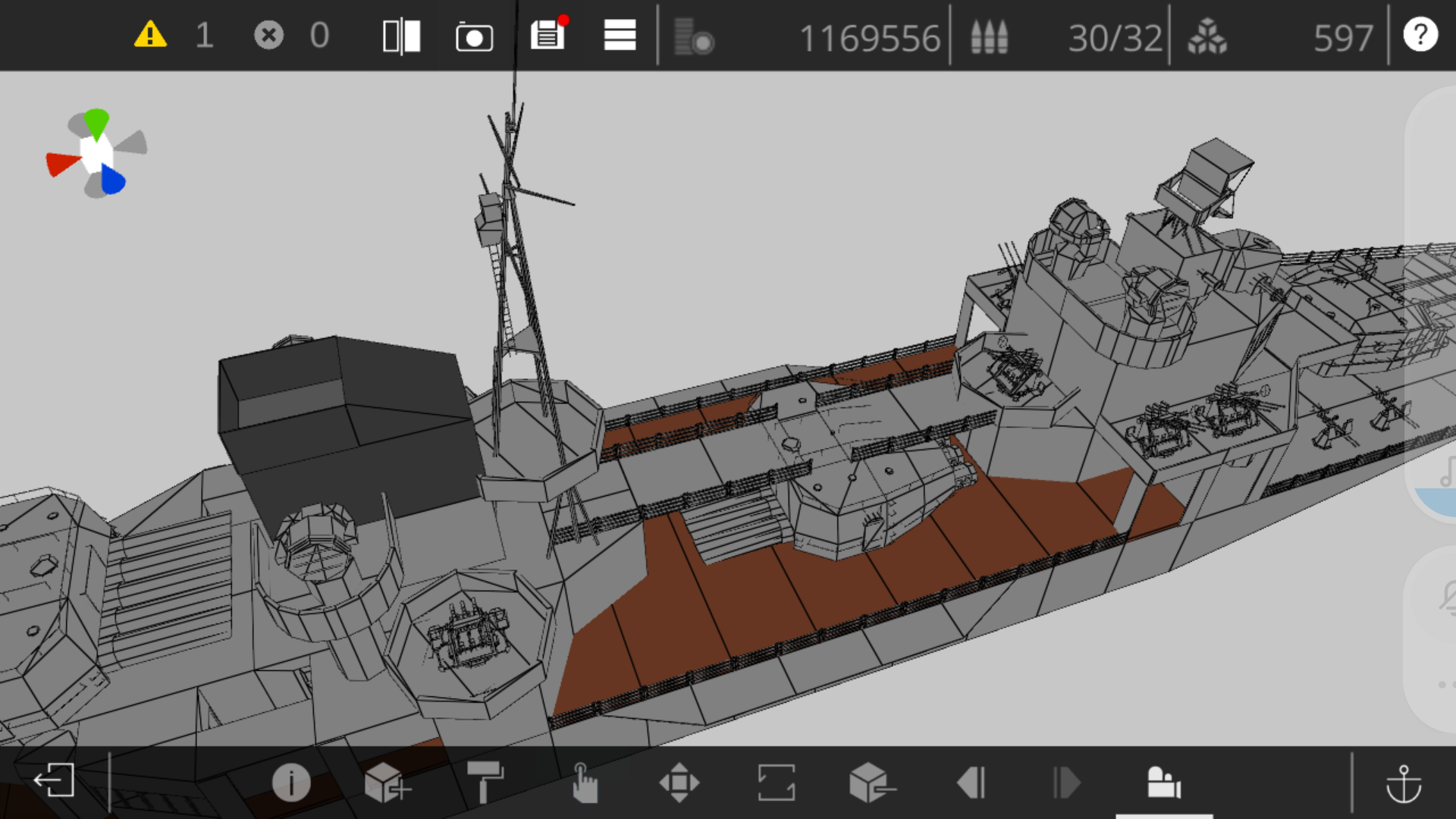Open the part info tool
This screenshot has height=819, width=1456.
[x=291, y=782]
